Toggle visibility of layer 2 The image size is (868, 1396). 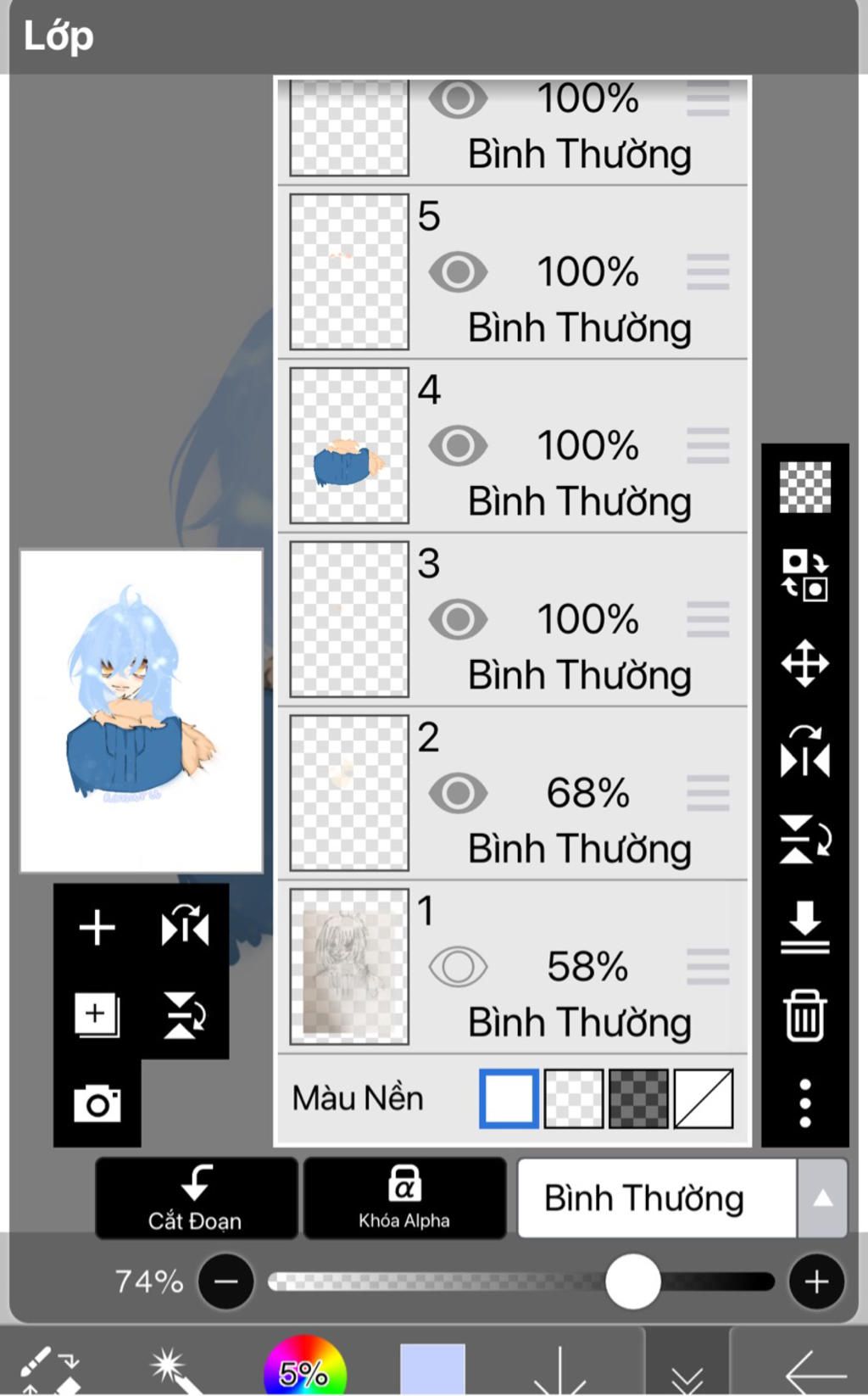click(x=458, y=793)
